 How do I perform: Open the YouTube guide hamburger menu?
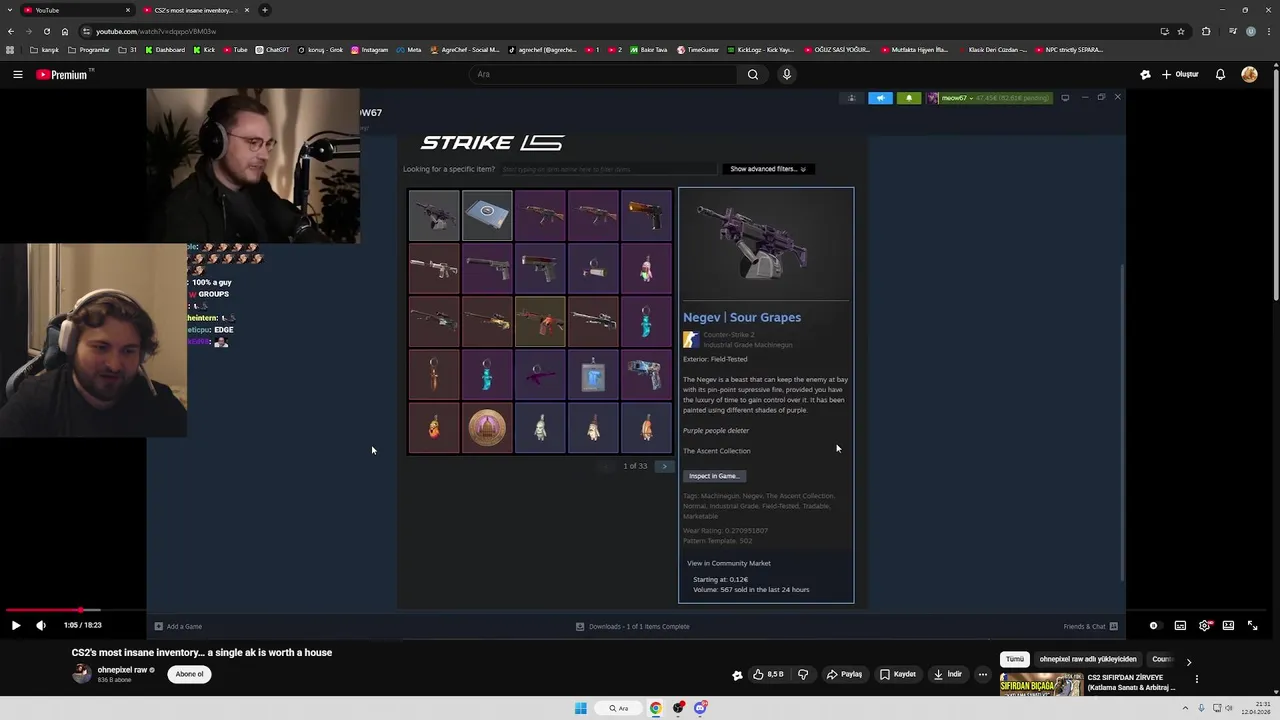click(17, 74)
